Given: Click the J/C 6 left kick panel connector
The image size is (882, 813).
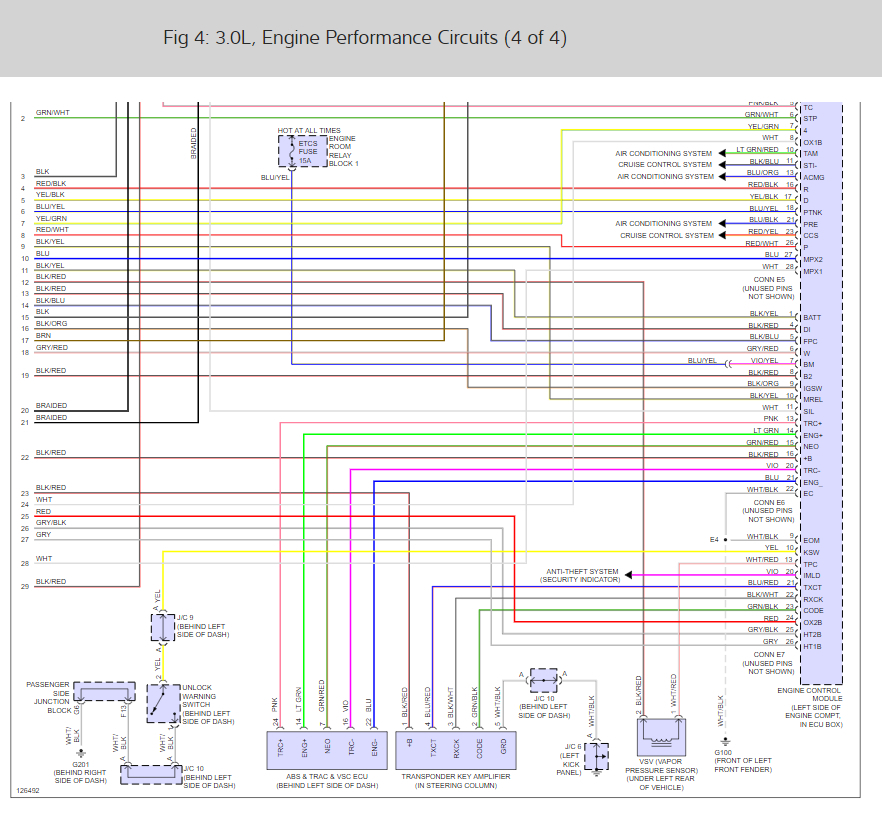Looking at the screenshot, I should pos(596,756).
